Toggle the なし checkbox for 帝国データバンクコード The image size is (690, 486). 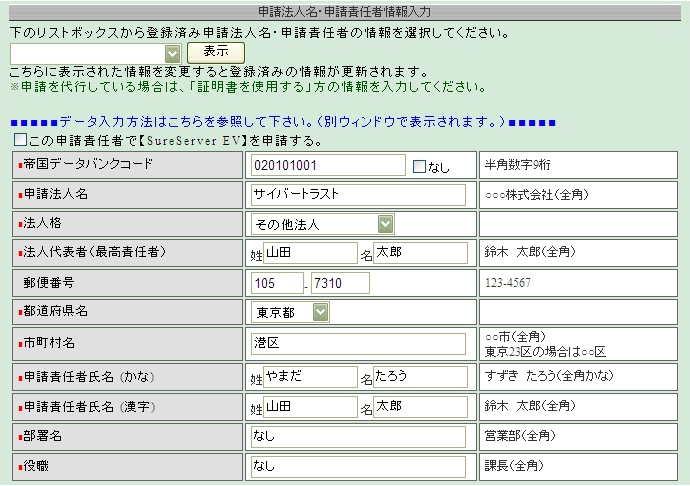click(419, 166)
